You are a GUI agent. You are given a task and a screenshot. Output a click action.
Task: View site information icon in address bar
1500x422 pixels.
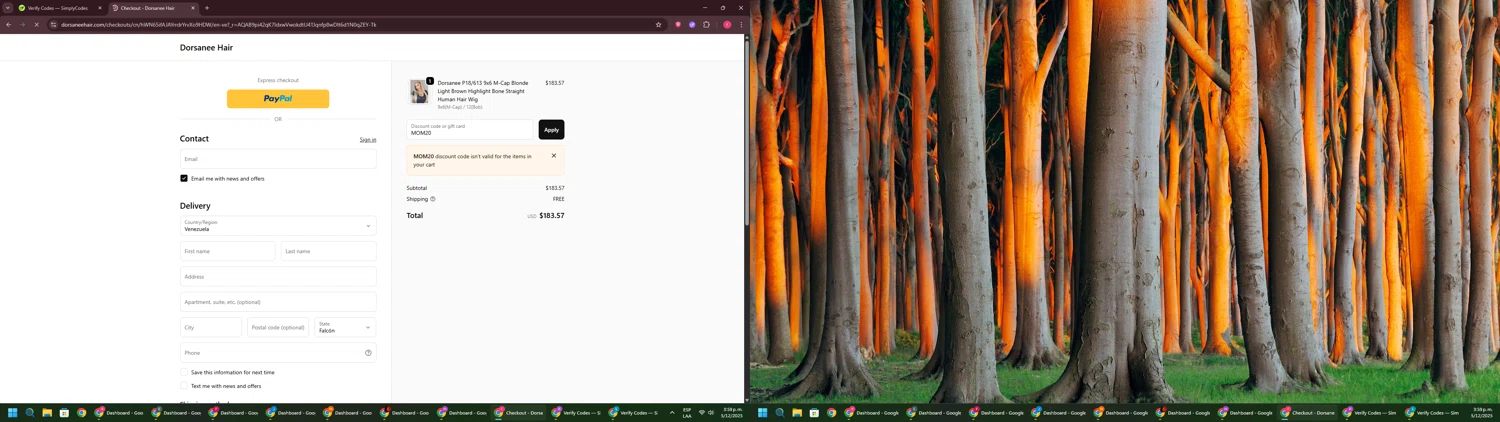pyautogui.click(x=53, y=24)
